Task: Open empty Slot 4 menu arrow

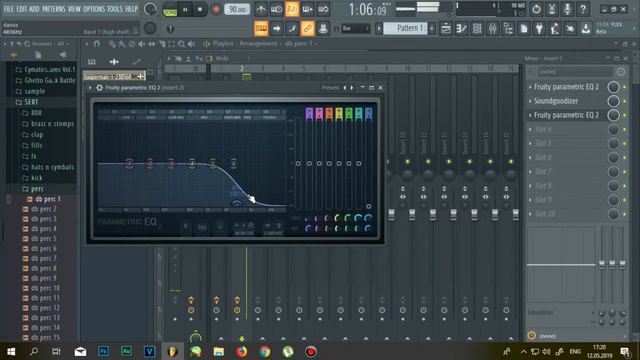Action: pos(530,129)
